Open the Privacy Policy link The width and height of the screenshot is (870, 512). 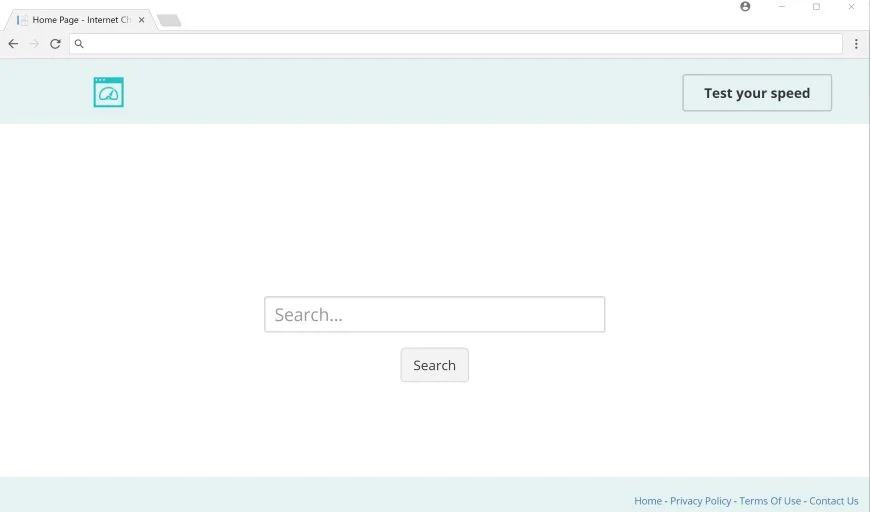[700, 501]
